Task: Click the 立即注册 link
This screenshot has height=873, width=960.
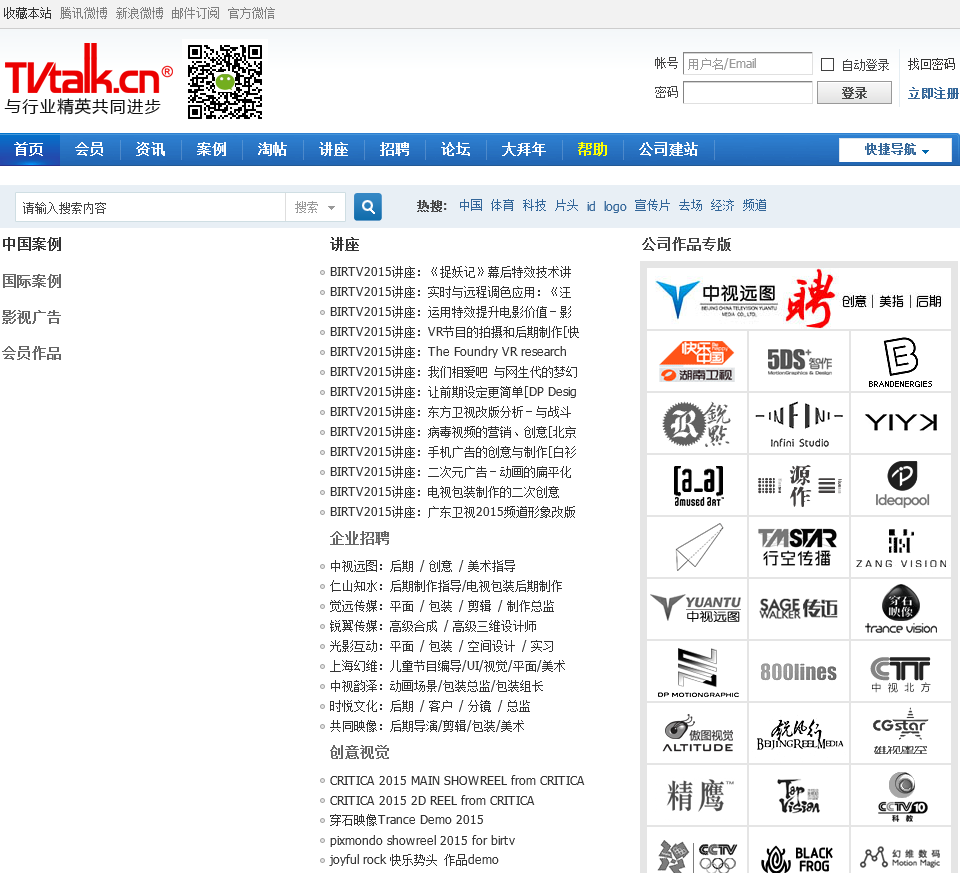Action: click(x=933, y=93)
